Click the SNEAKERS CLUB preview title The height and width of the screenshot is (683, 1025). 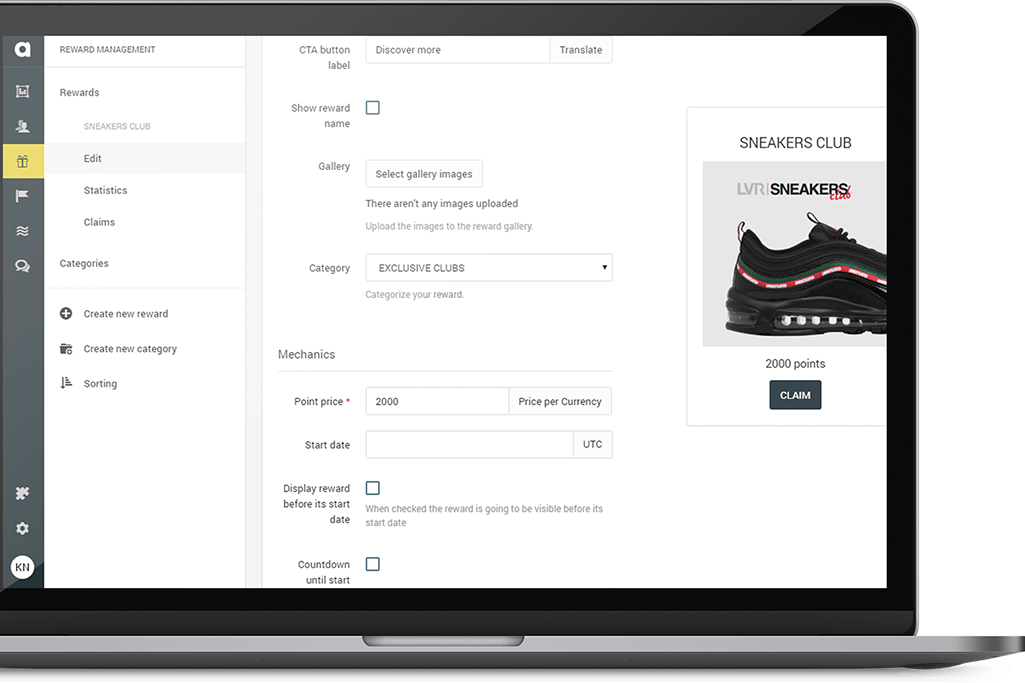[795, 142]
